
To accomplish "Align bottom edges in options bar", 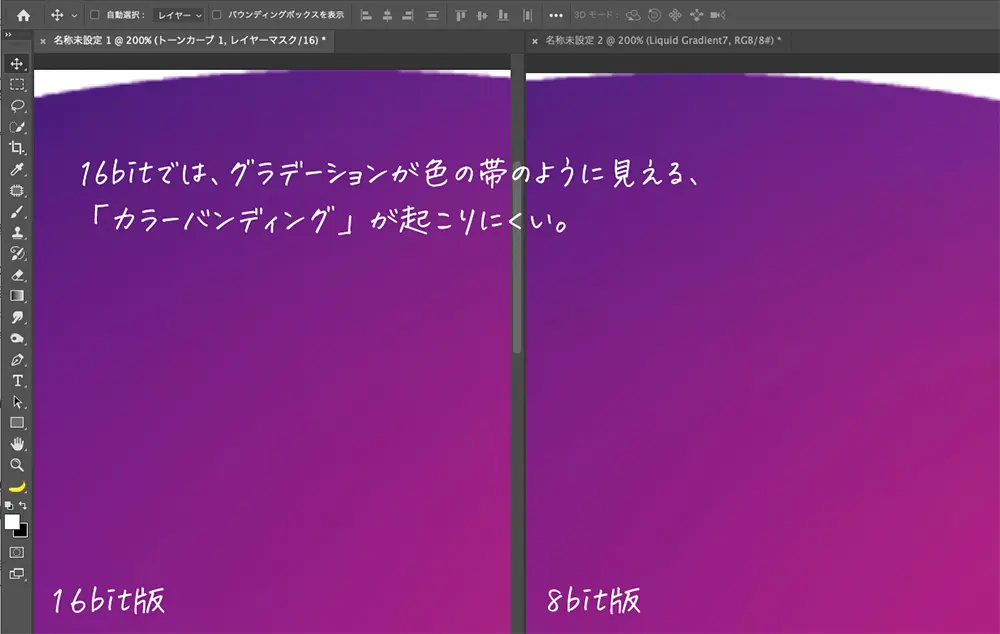I will [x=503, y=15].
